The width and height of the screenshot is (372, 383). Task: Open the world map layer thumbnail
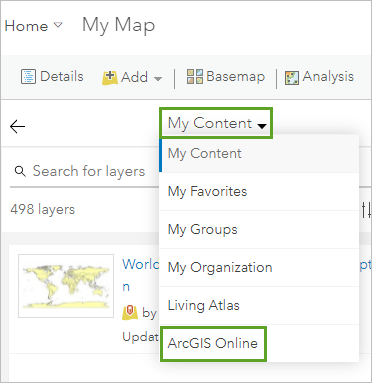[66, 286]
